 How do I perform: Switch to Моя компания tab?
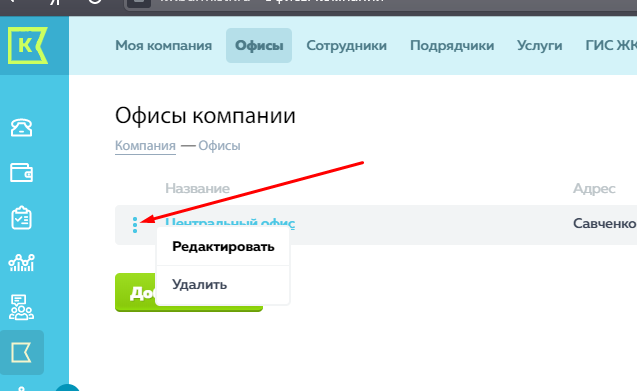[x=163, y=46]
